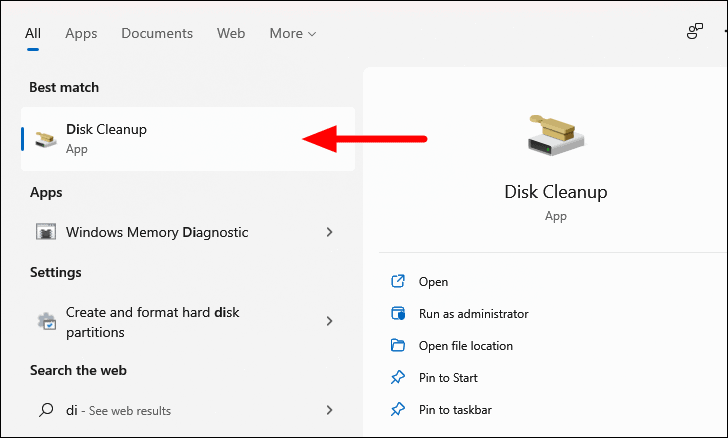
Task: Click the Disk Cleanup title in preview pane
Action: (556, 192)
